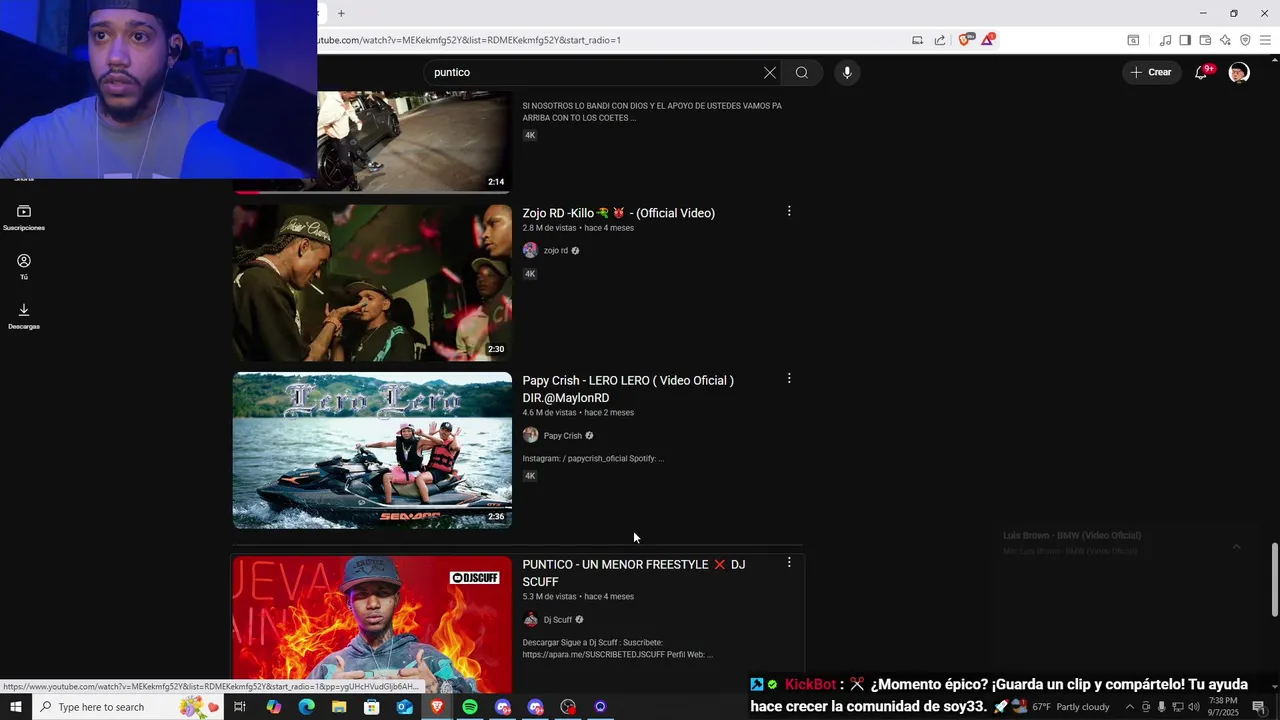Open Brave Rewards triangle icon
The width and height of the screenshot is (1280, 720).
click(987, 40)
